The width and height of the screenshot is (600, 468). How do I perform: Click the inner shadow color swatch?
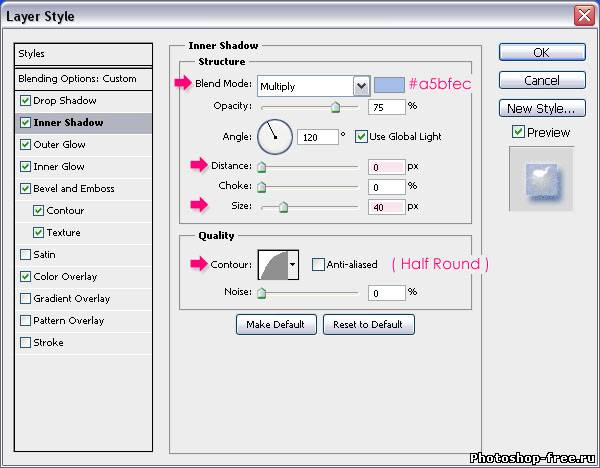390,86
